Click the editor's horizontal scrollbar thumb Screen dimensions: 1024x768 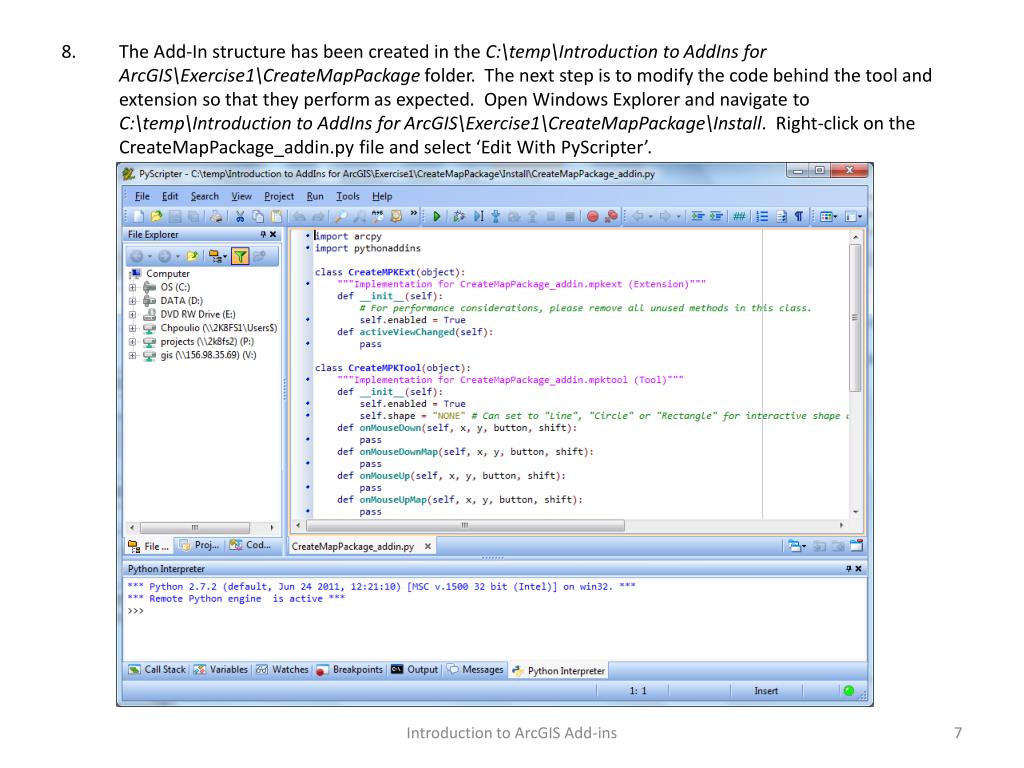[x=465, y=525]
